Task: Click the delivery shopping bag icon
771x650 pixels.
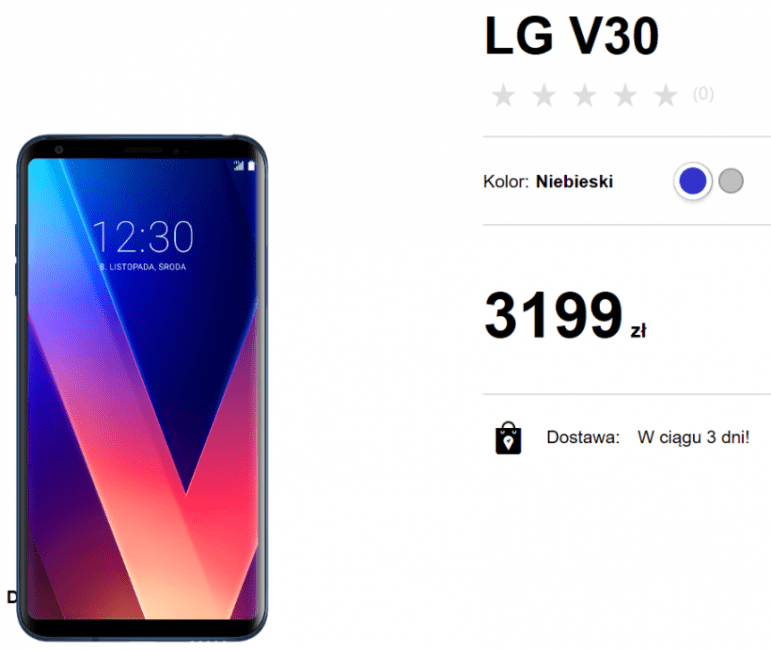Action: click(508, 438)
